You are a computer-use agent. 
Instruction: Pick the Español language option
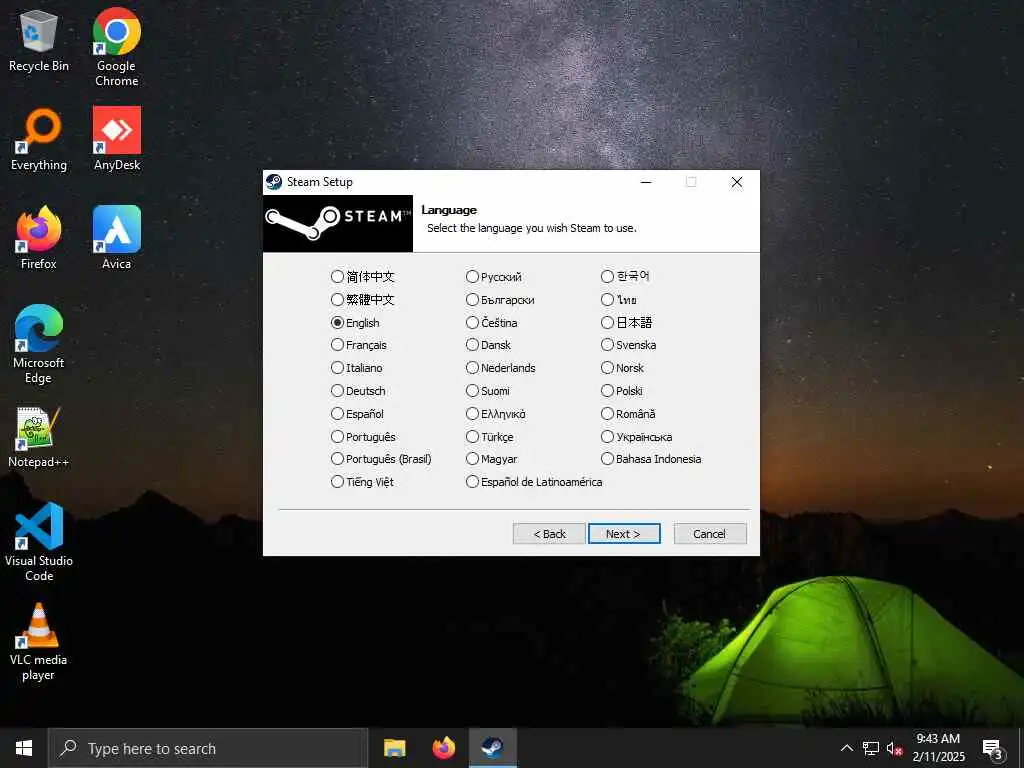[357, 413]
